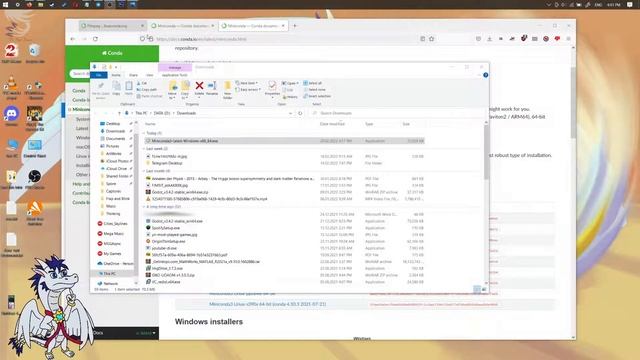Select Desktop in the navigation pane
The image size is (640, 360).
click(x=113, y=124)
